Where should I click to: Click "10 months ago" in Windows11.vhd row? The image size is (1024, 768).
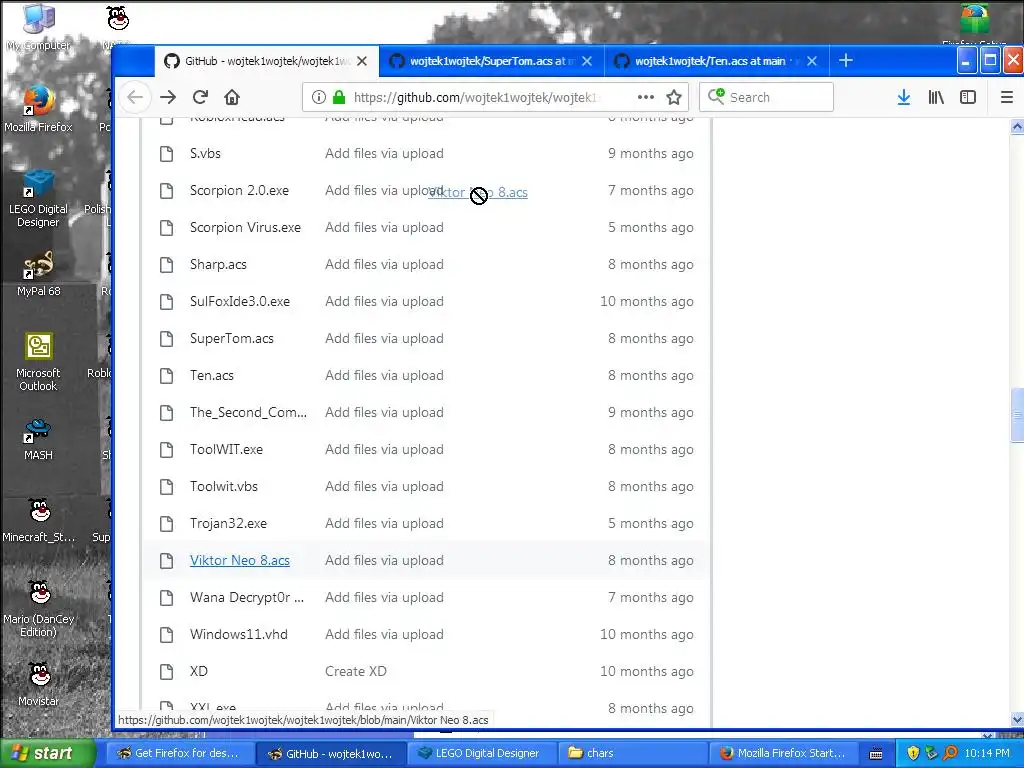tap(647, 634)
